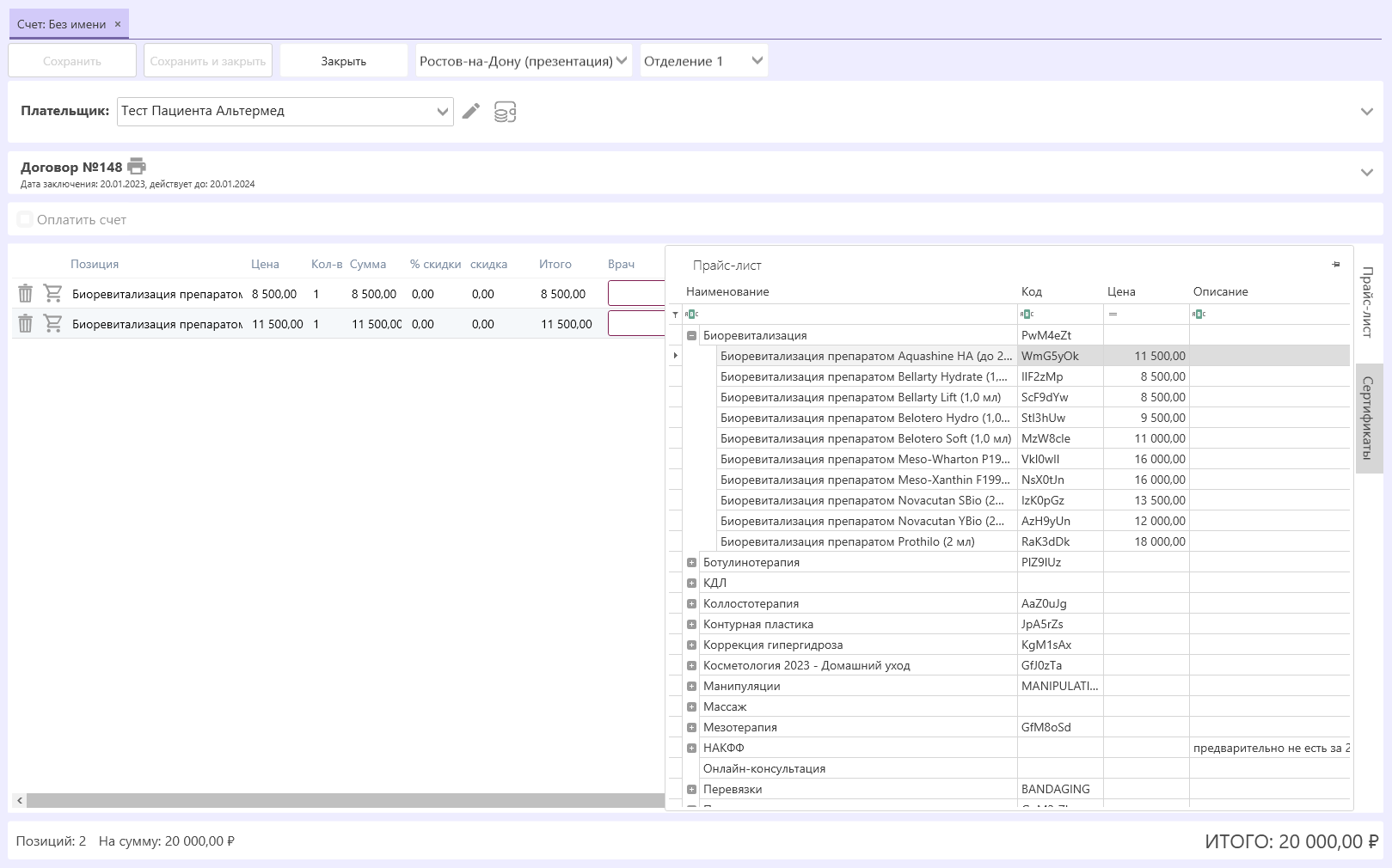Select Биоревитализация препаратом Meso-Wharton row
The width and height of the screenshot is (1392, 868).
pos(1033,459)
